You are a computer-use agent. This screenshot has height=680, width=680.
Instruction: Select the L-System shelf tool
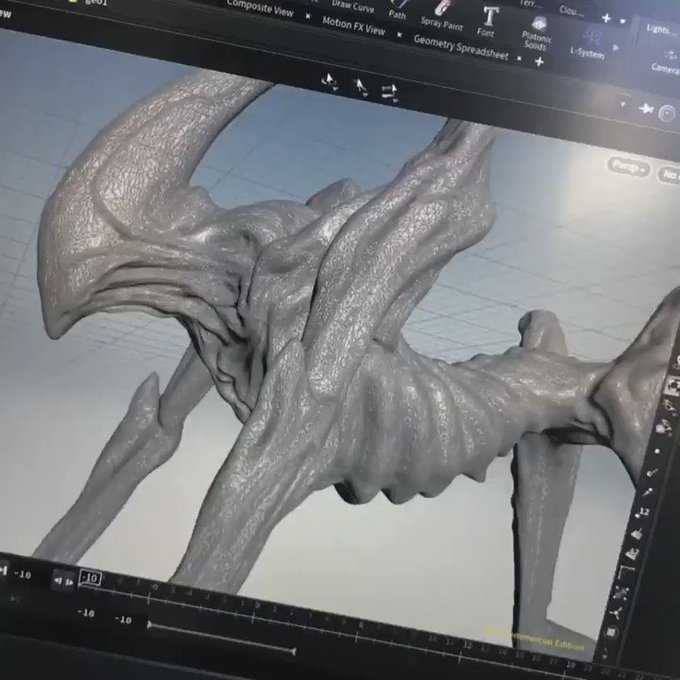click(588, 43)
